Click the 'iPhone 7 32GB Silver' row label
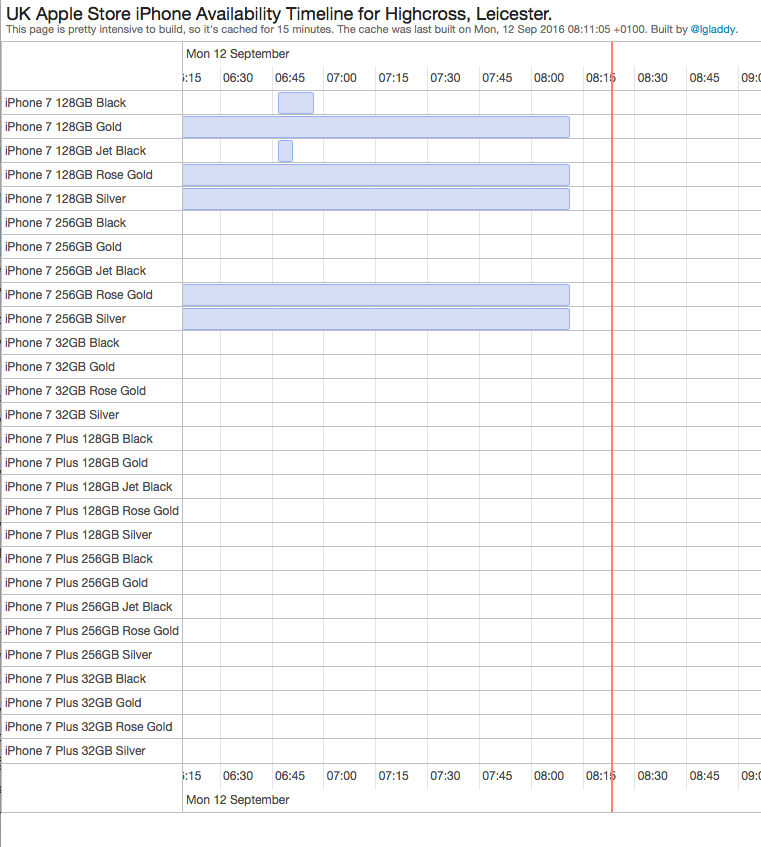The height and width of the screenshot is (847, 761). click(62, 414)
